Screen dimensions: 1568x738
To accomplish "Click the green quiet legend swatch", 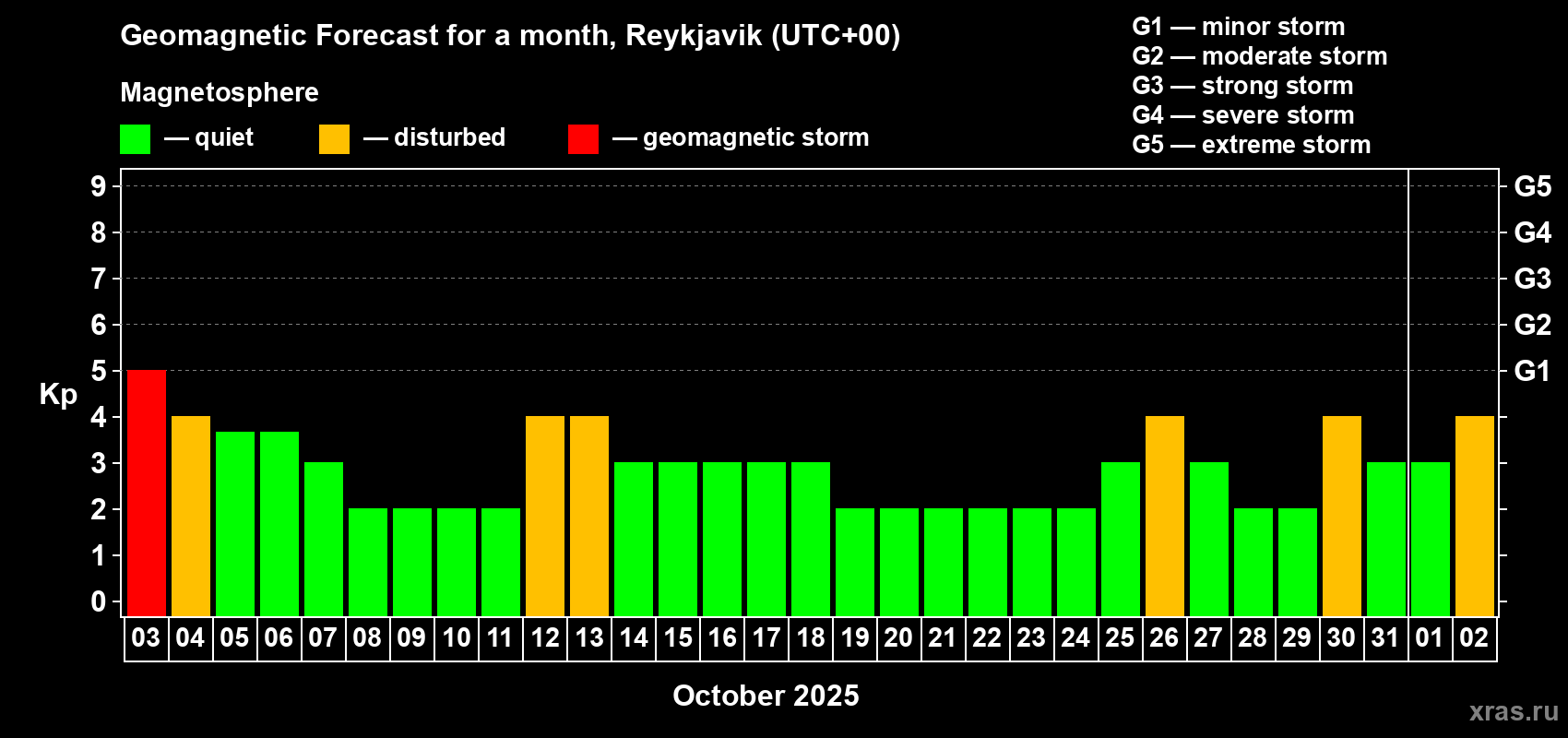I will point(135,139).
